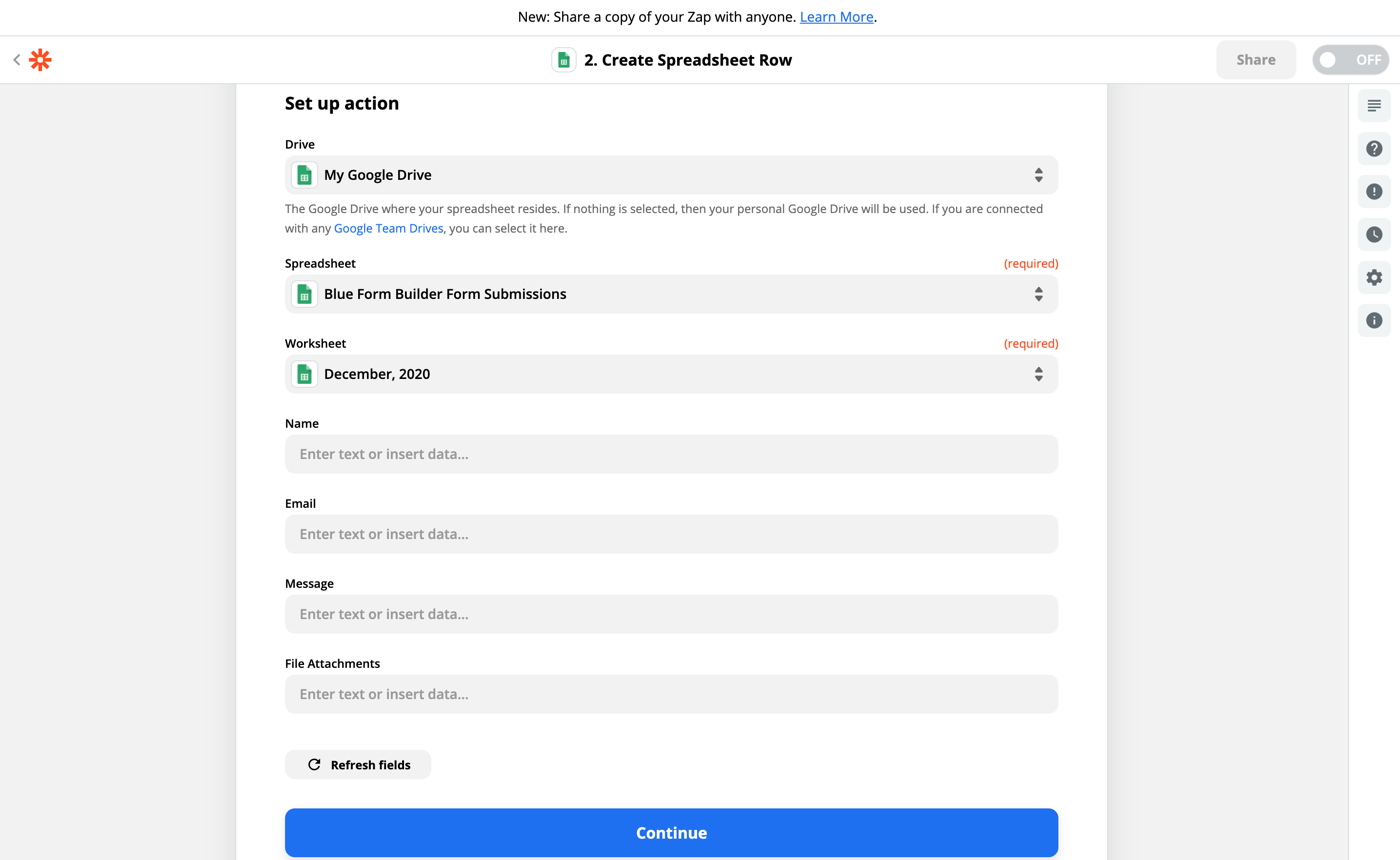The width and height of the screenshot is (1400, 860).
Task: Click the Name input field
Action: point(671,453)
